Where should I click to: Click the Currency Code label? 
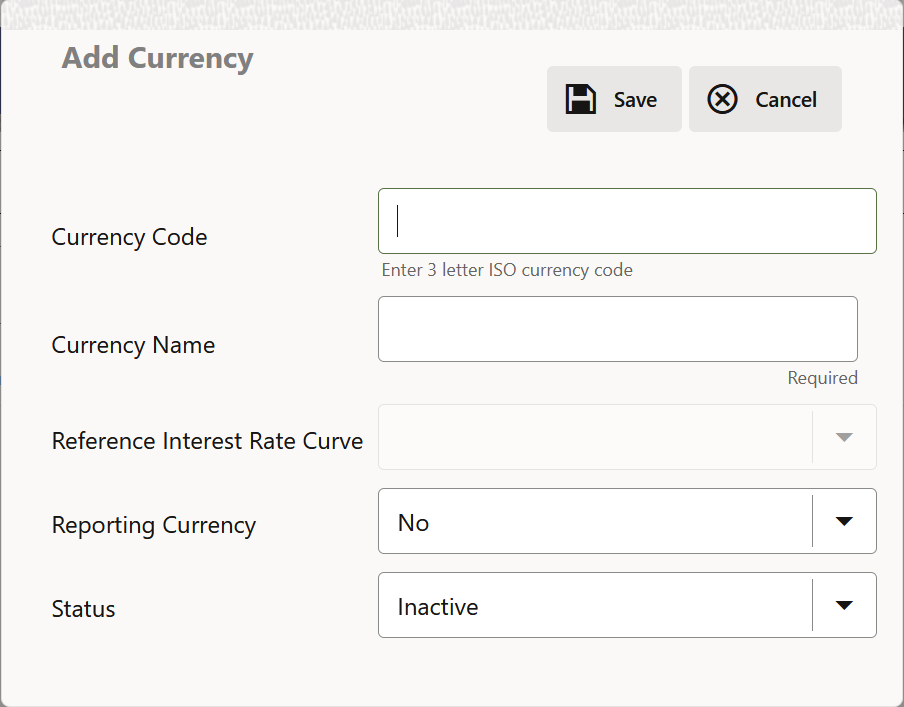pyautogui.click(x=129, y=237)
